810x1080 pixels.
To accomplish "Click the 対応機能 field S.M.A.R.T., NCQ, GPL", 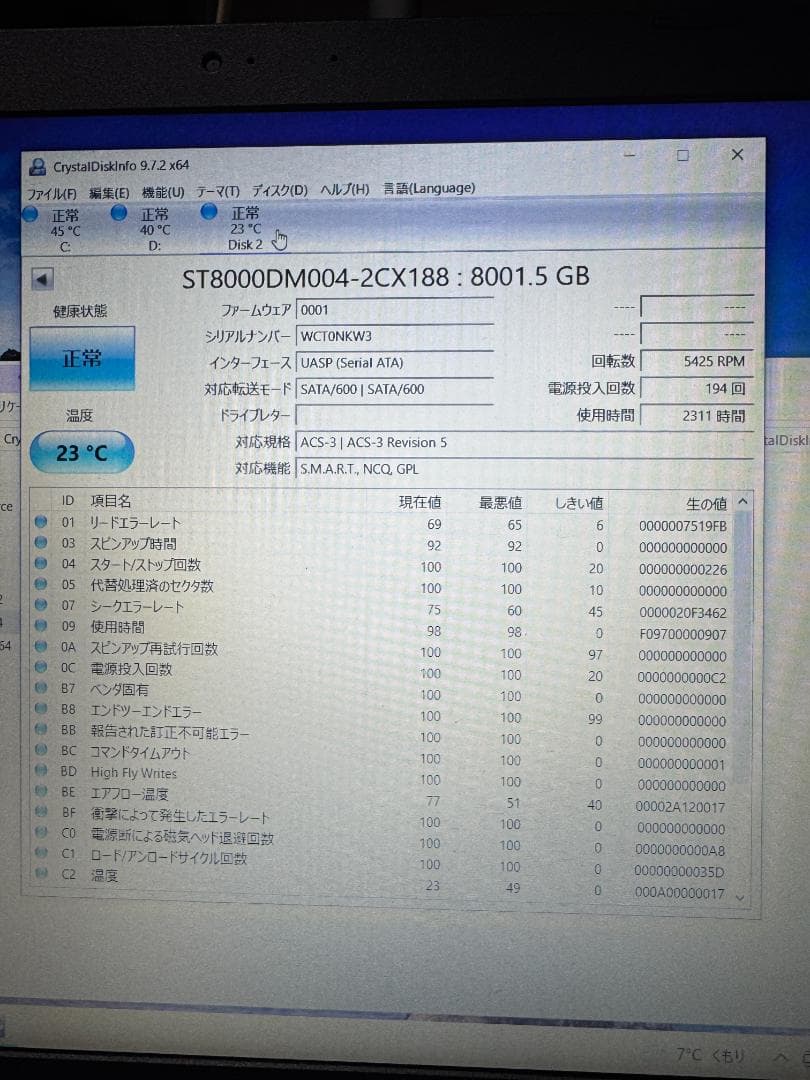I will [525, 469].
